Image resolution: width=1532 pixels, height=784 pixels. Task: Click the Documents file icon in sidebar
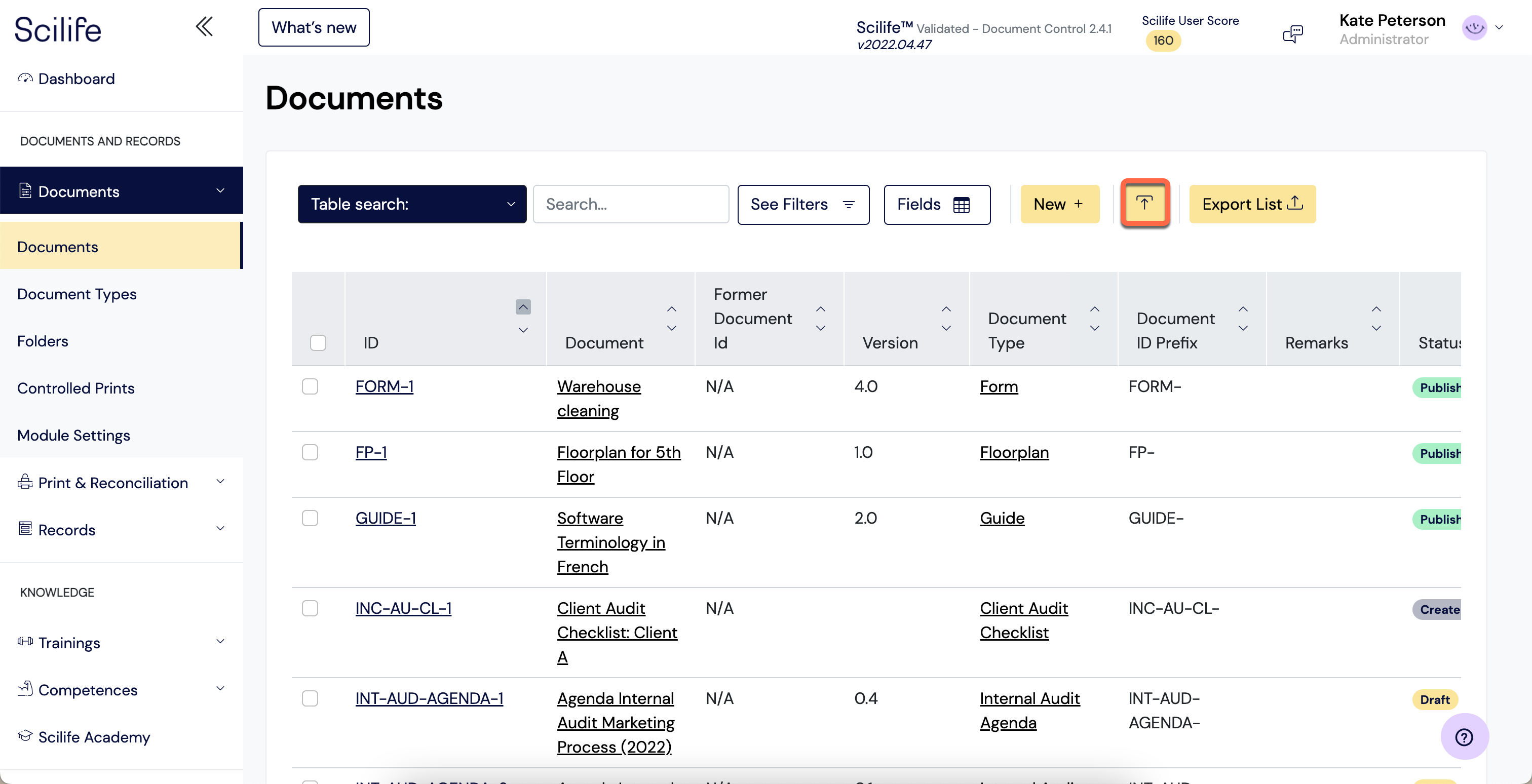pyautogui.click(x=25, y=191)
